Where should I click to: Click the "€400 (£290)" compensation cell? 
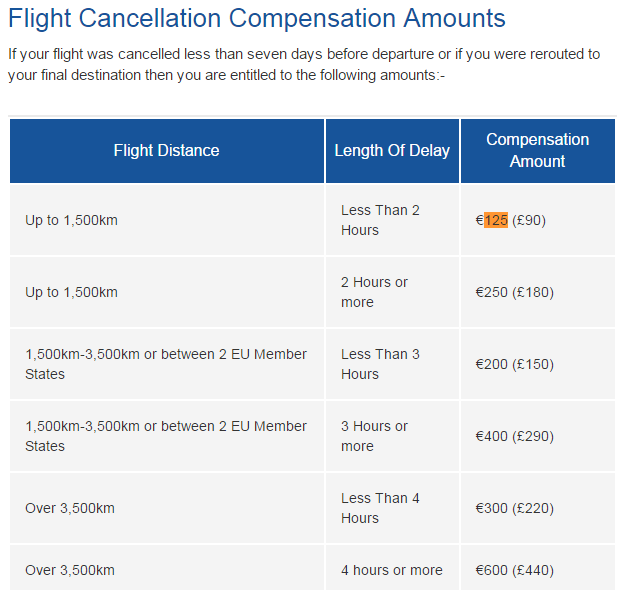click(x=514, y=436)
